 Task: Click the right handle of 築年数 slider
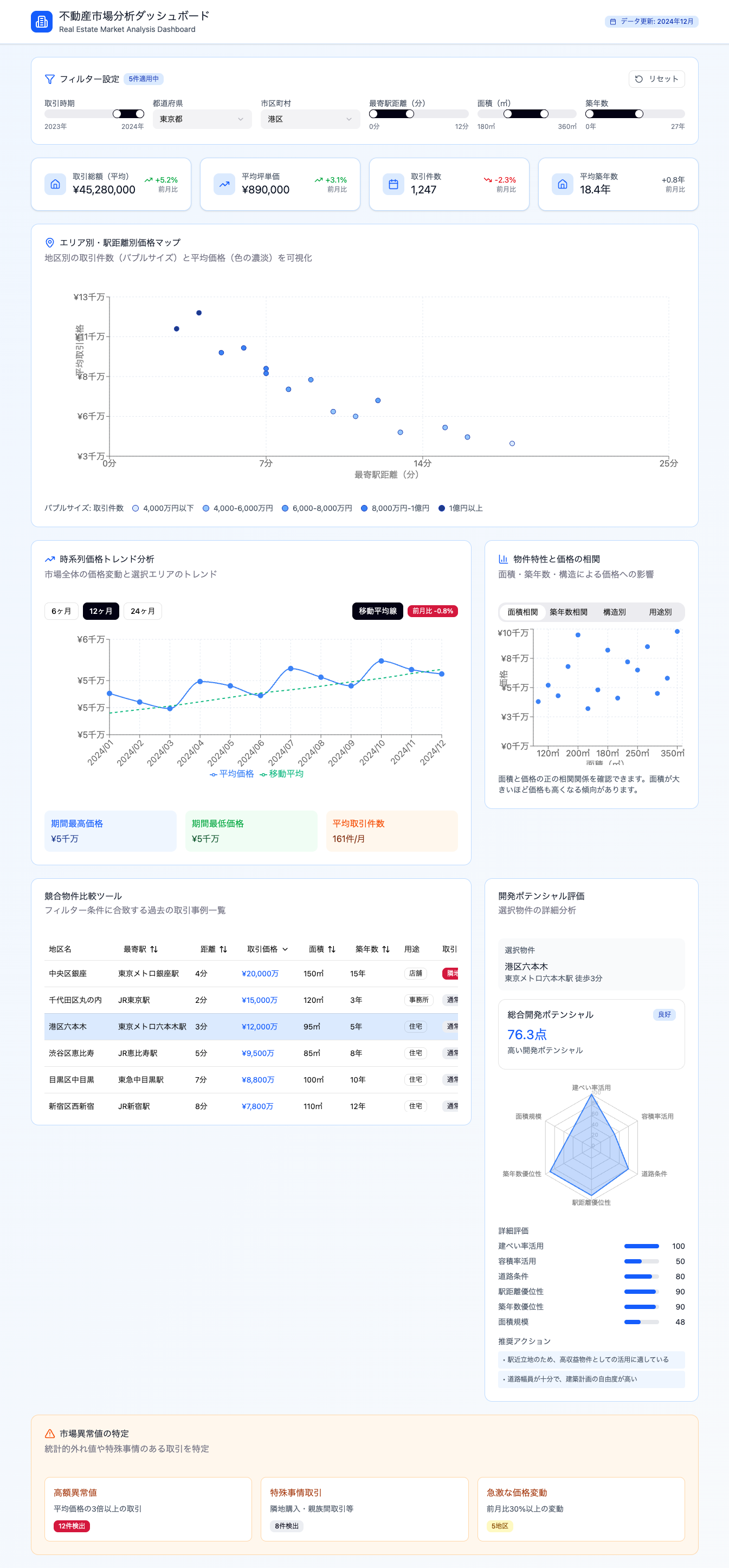638,114
